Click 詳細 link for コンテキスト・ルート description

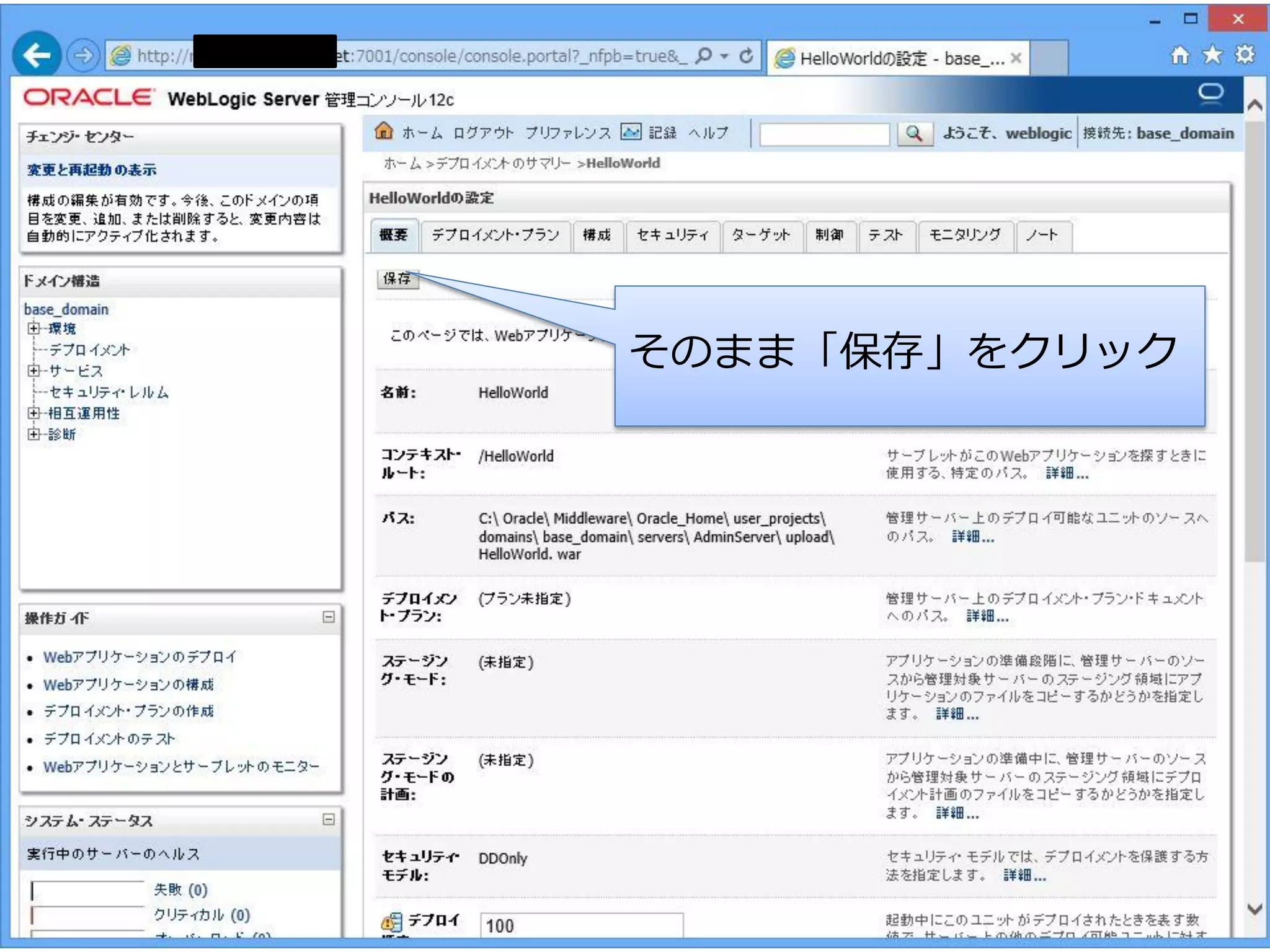click(1067, 474)
